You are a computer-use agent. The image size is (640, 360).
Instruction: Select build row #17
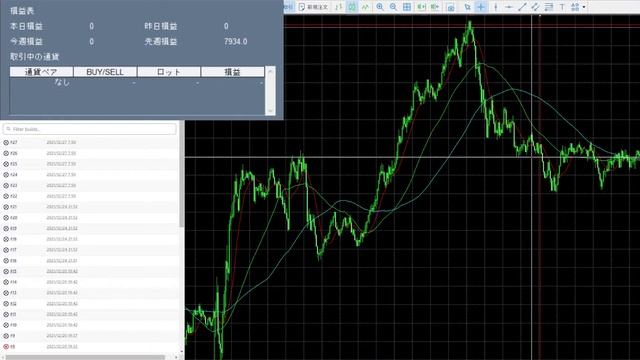(x=90, y=250)
